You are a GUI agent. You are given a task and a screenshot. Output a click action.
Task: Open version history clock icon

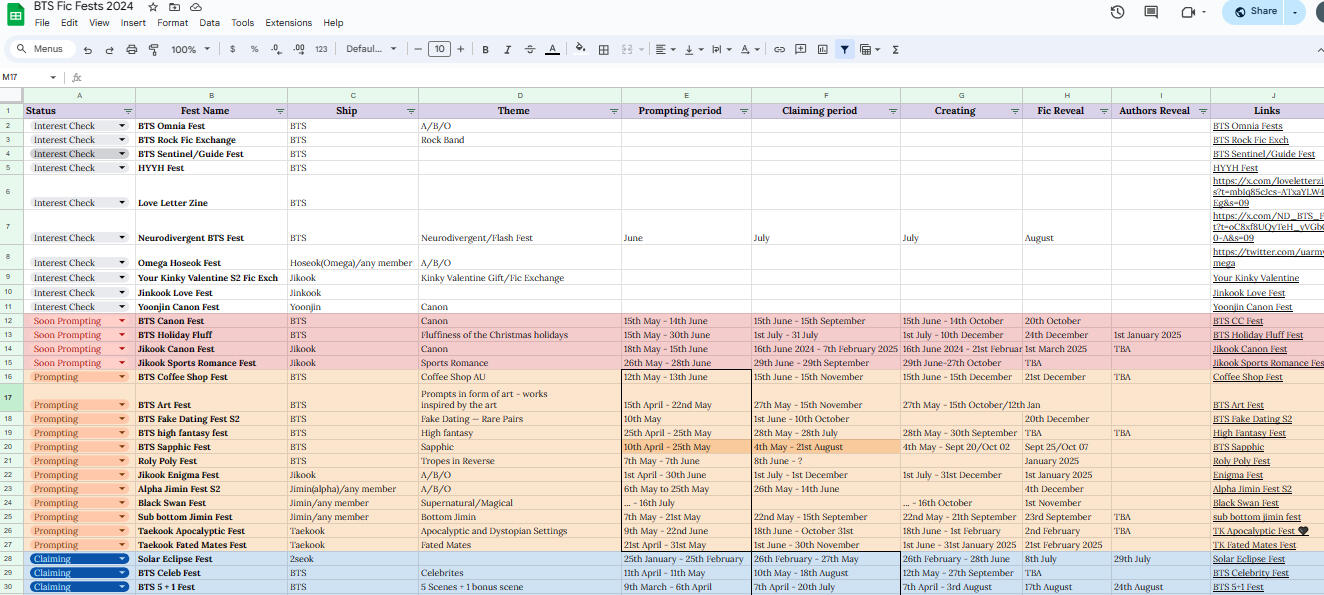coord(1117,12)
